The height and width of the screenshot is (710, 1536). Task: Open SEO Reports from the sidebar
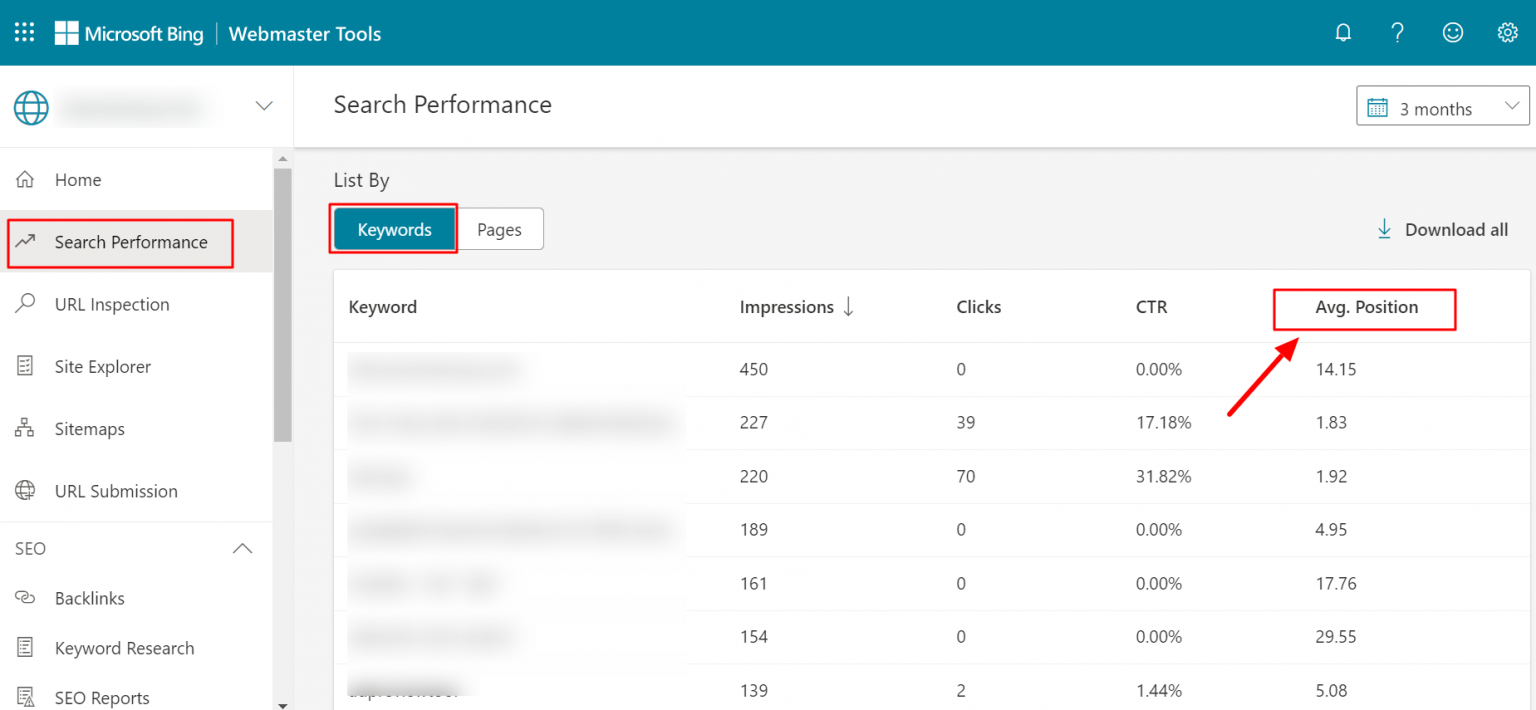click(x=101, y=697)
